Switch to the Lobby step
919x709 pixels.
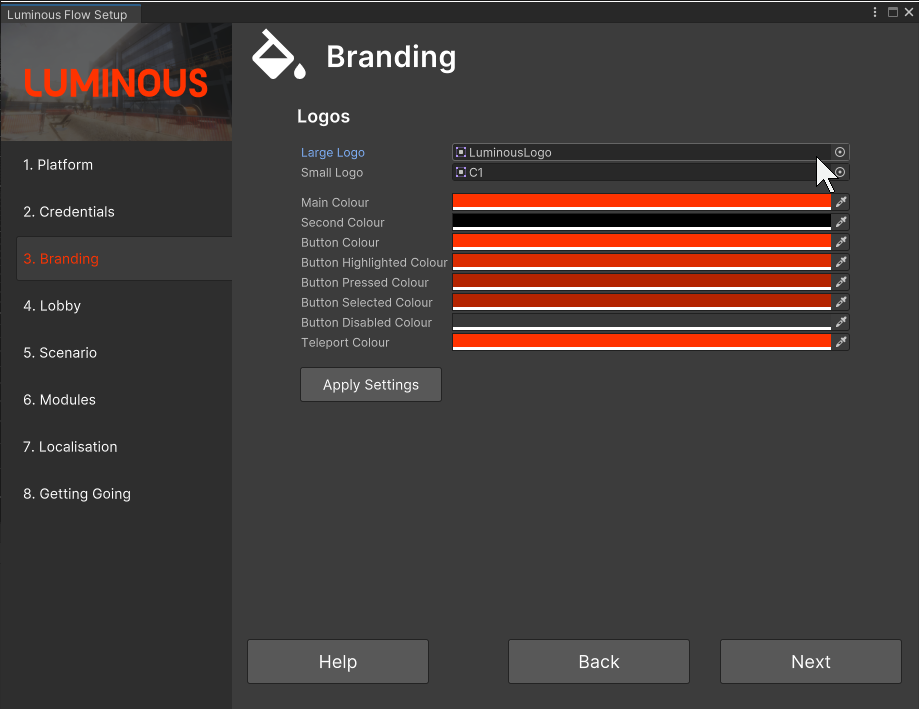click(52, 306)
